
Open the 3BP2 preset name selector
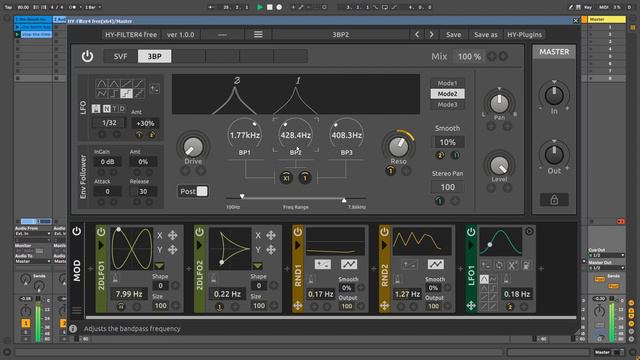point(340,35)
